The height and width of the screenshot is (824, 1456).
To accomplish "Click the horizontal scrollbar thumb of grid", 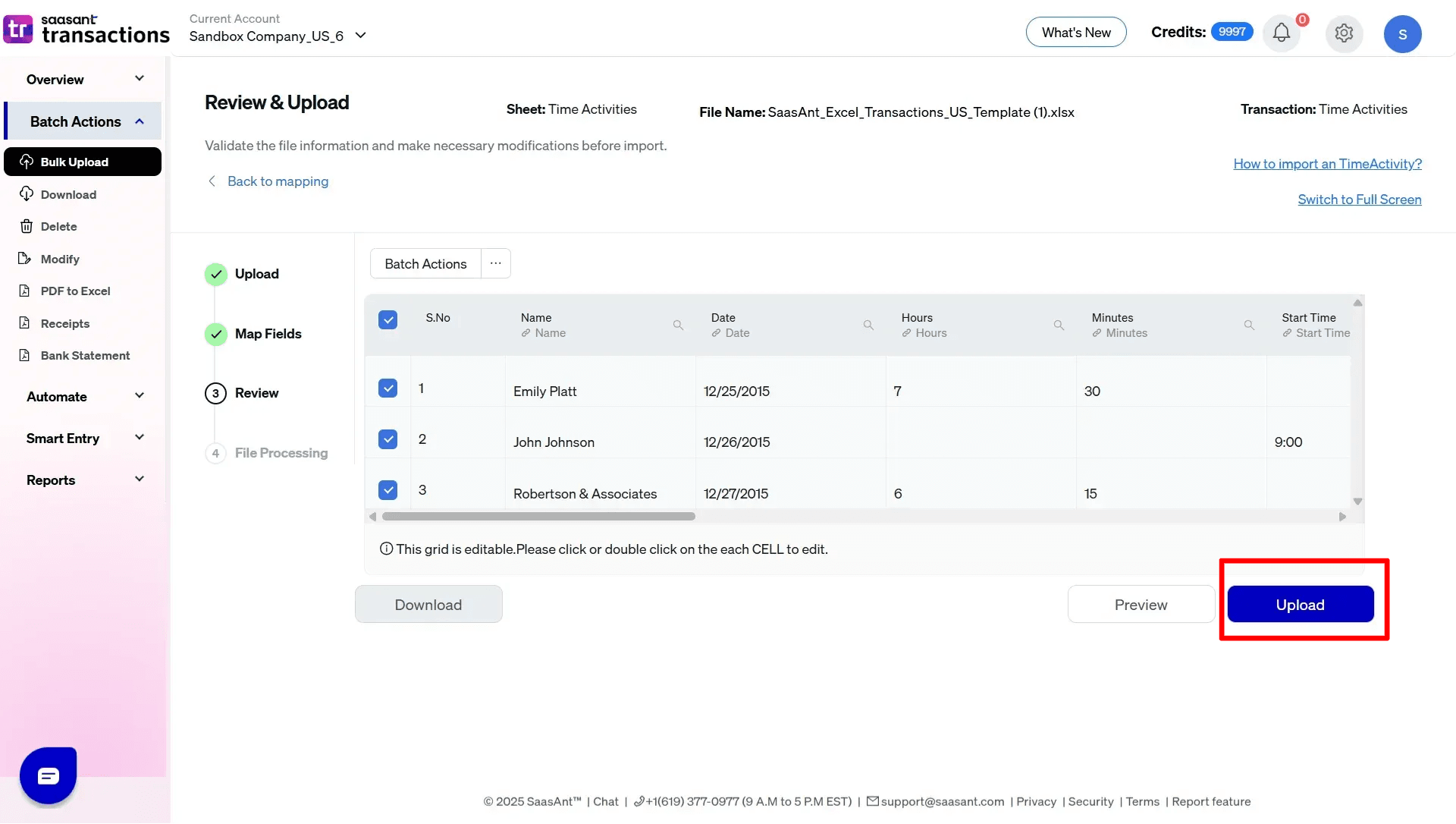I will [538, 517].
